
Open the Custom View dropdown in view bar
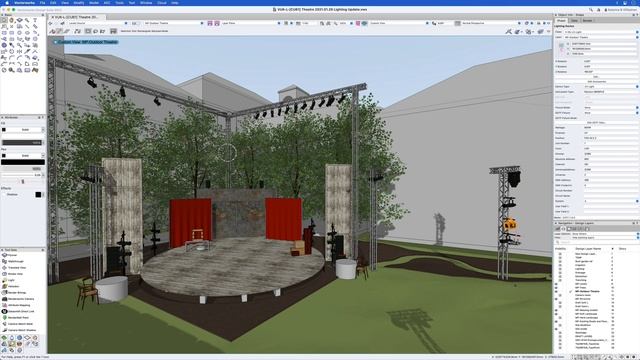tap(399, 23)
